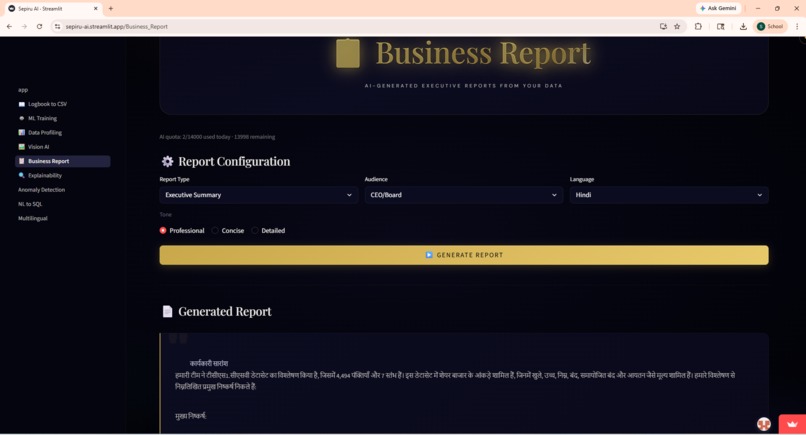Go to the NL to SQL page
The height and width of the screenshot is (435, 806).
pyautogui.click(x=30, y=204)
